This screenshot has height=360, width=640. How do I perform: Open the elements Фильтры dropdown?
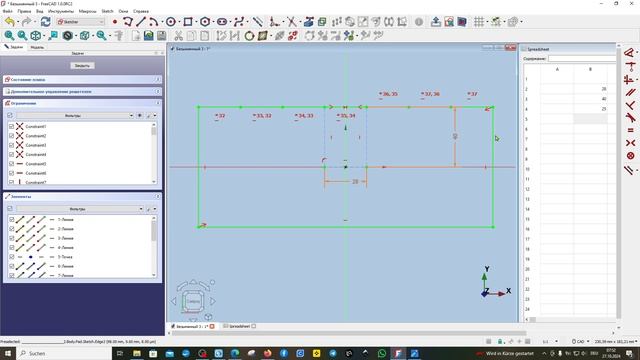[80, 209]
